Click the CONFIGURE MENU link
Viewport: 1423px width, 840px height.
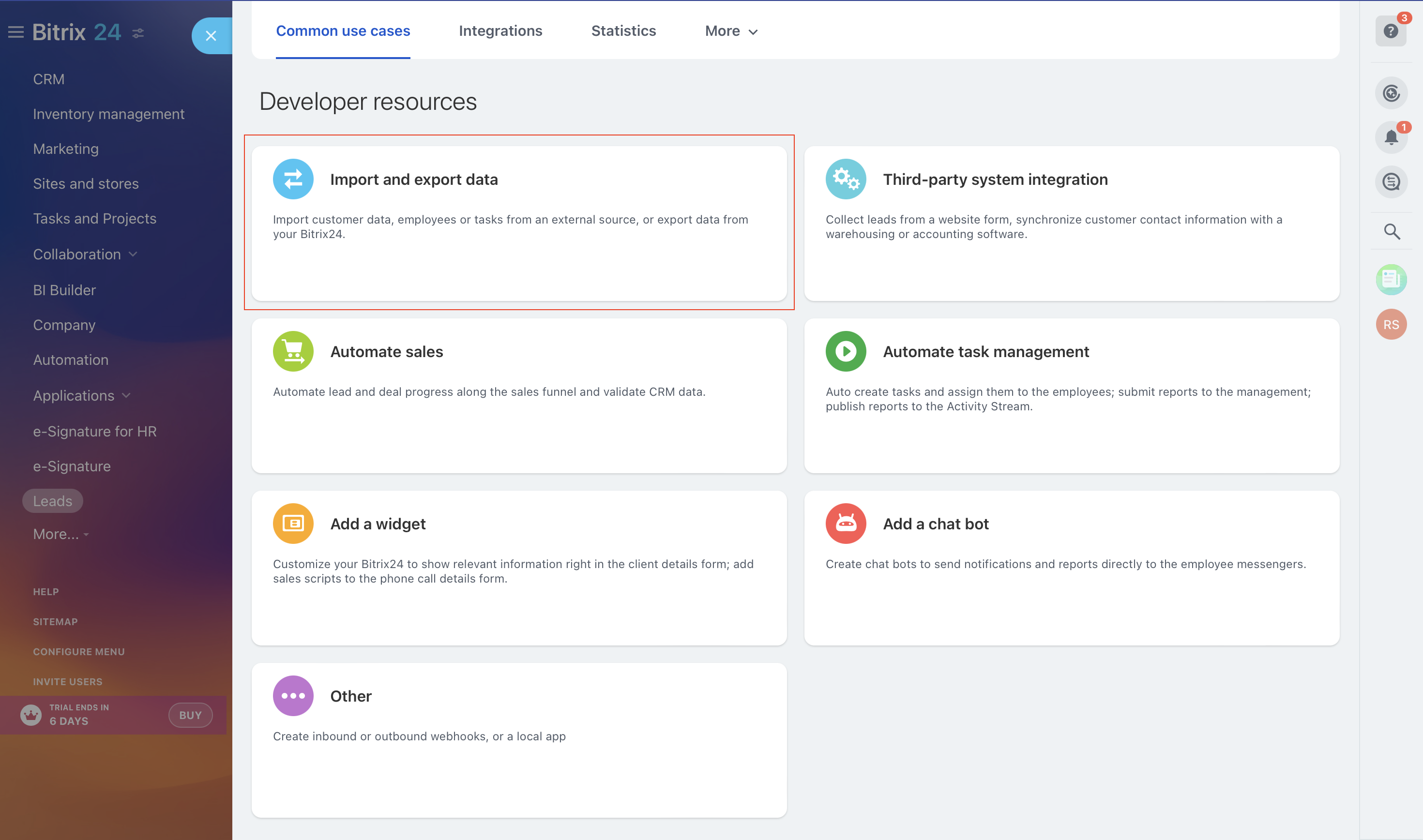coord(79,651)
